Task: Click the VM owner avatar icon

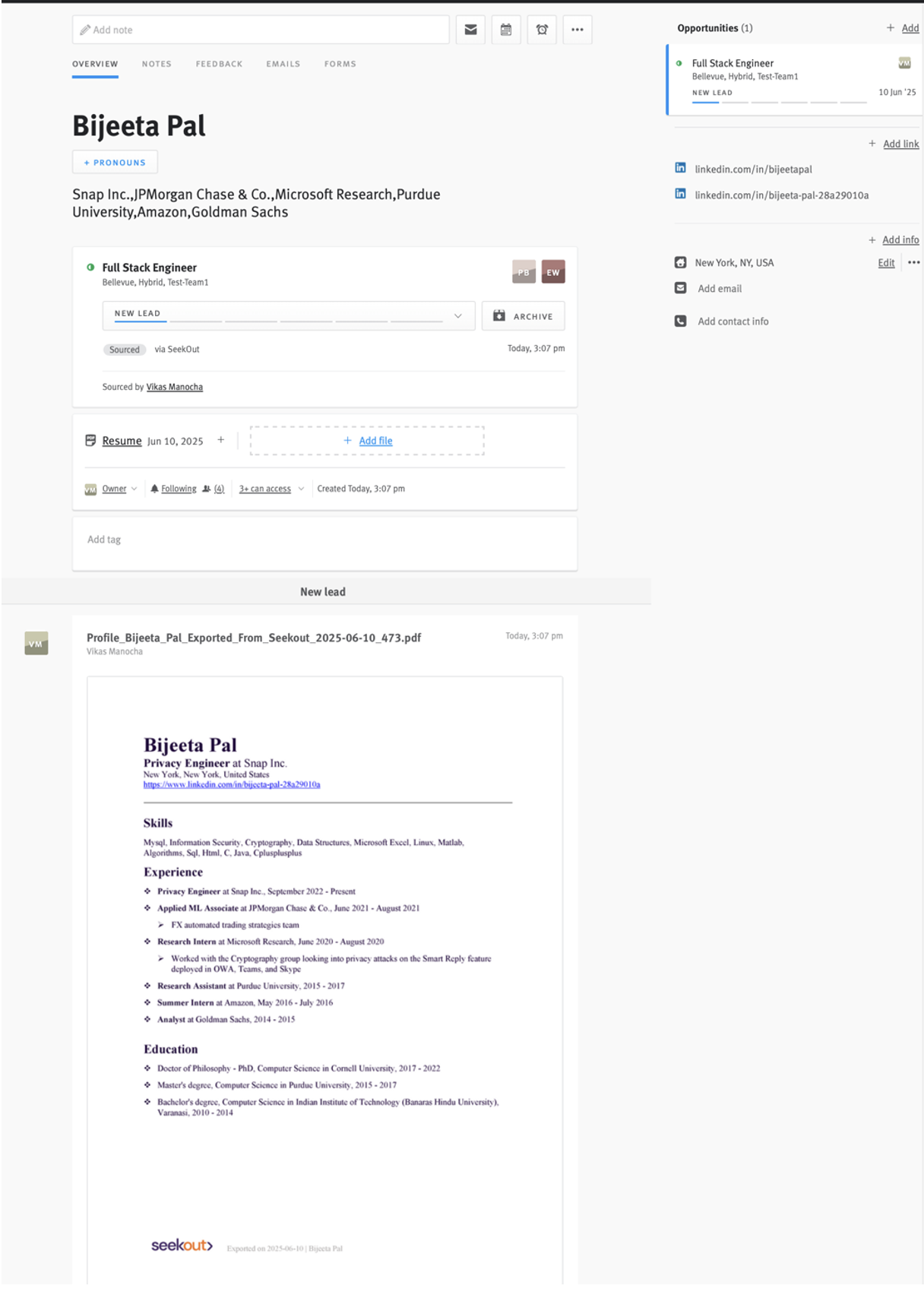Action: (90, 489)
